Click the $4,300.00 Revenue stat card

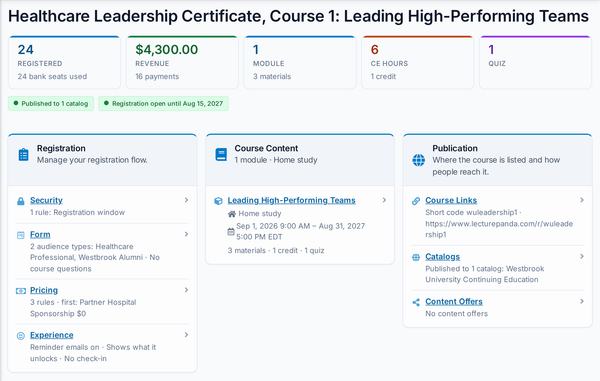pyautogui.click(x=182, y=63)
